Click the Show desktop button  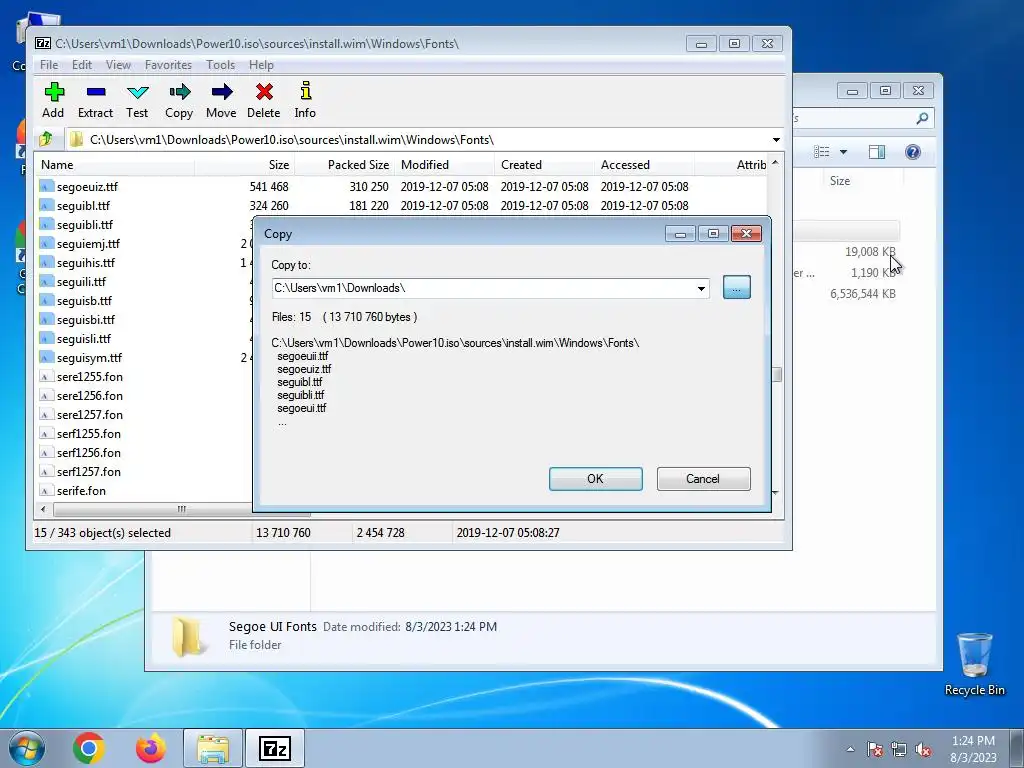[1017, 748]
